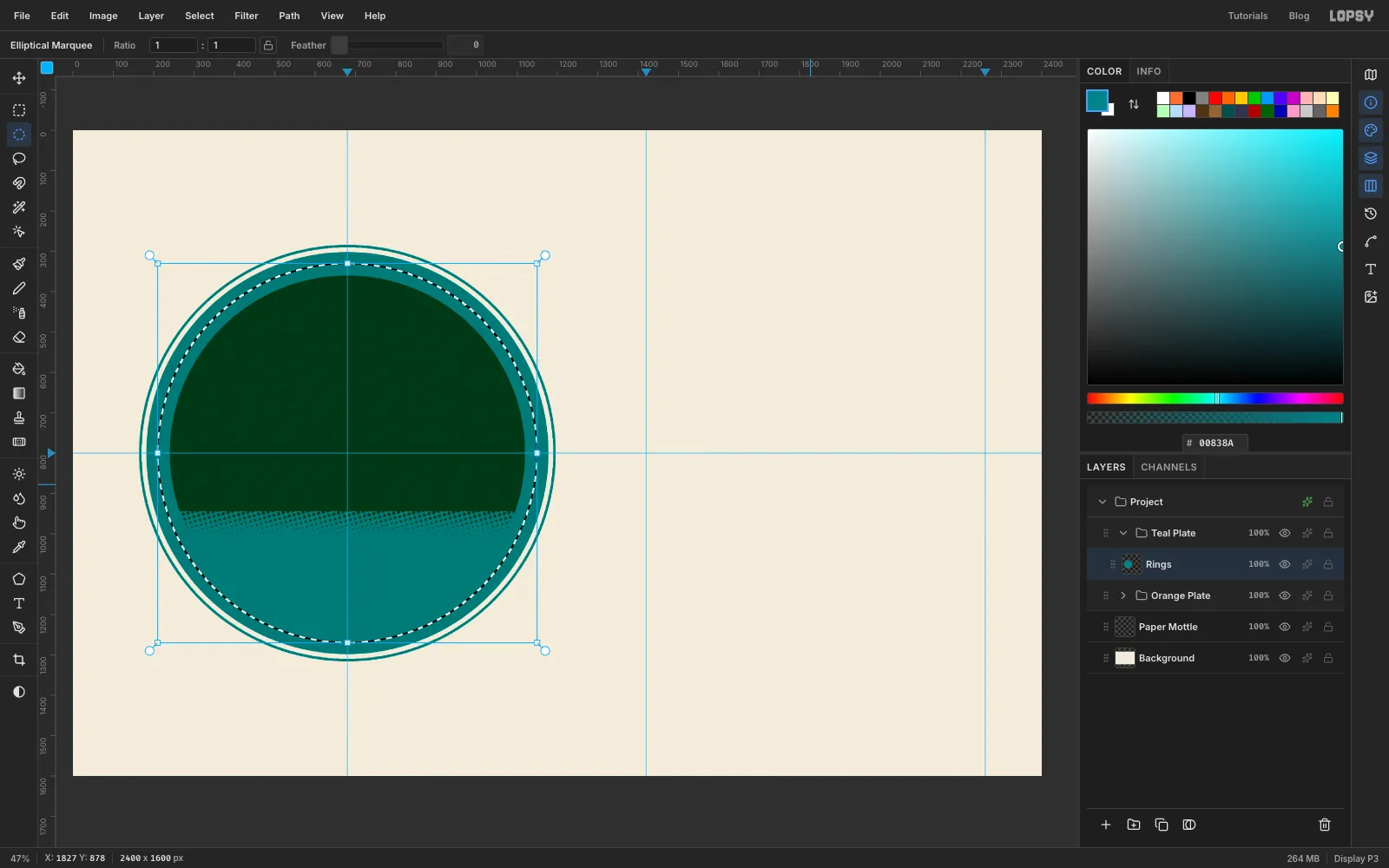Hide the Rings layer

click(1285, 564)
